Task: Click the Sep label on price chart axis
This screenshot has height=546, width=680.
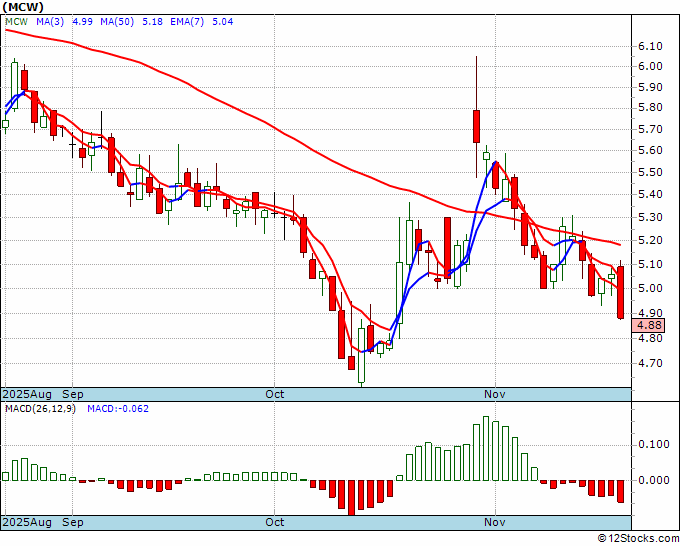Action: point(73,394)
